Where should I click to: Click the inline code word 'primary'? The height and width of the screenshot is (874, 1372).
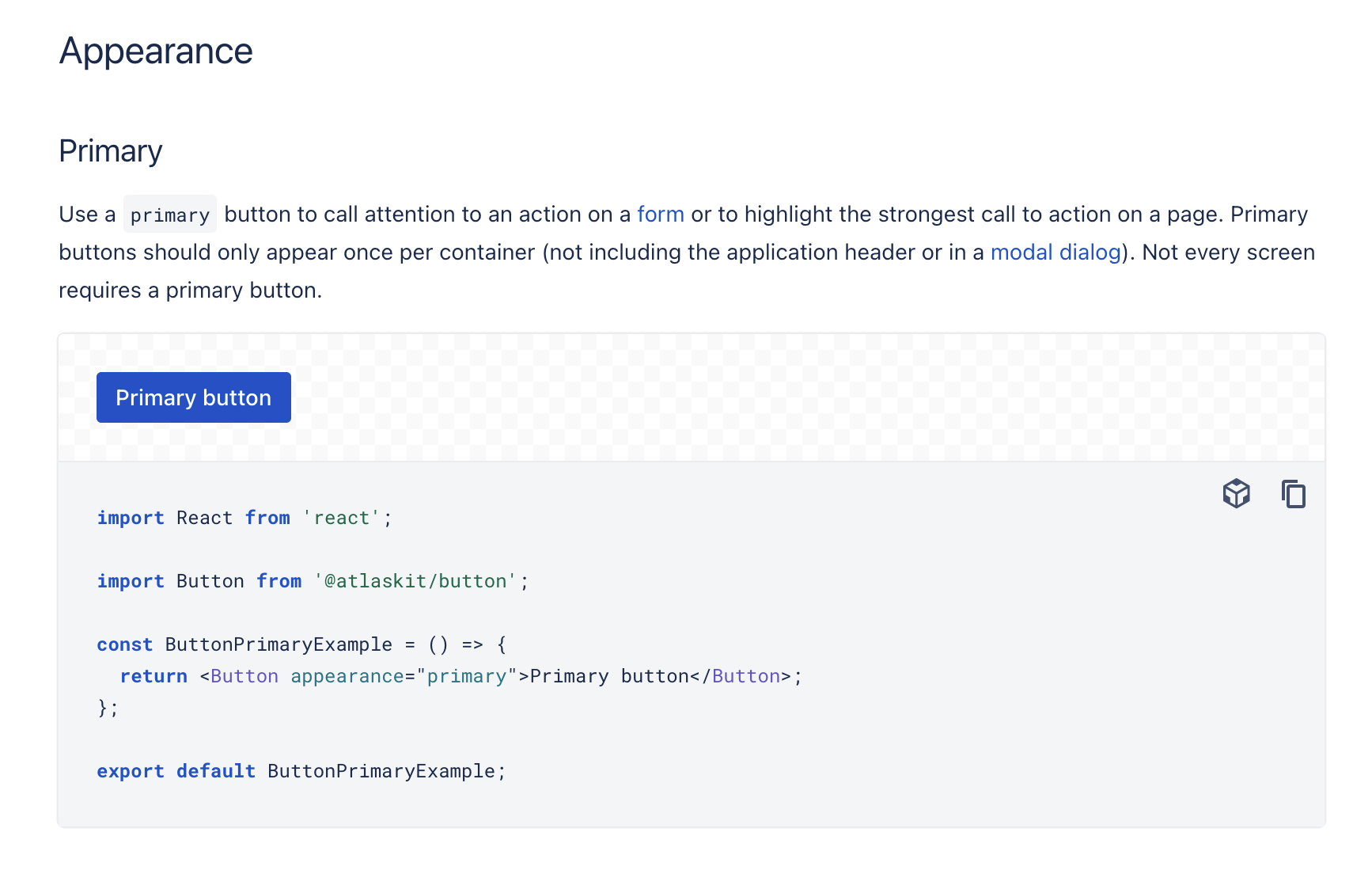pyautogui.click(x=170, y=215)
